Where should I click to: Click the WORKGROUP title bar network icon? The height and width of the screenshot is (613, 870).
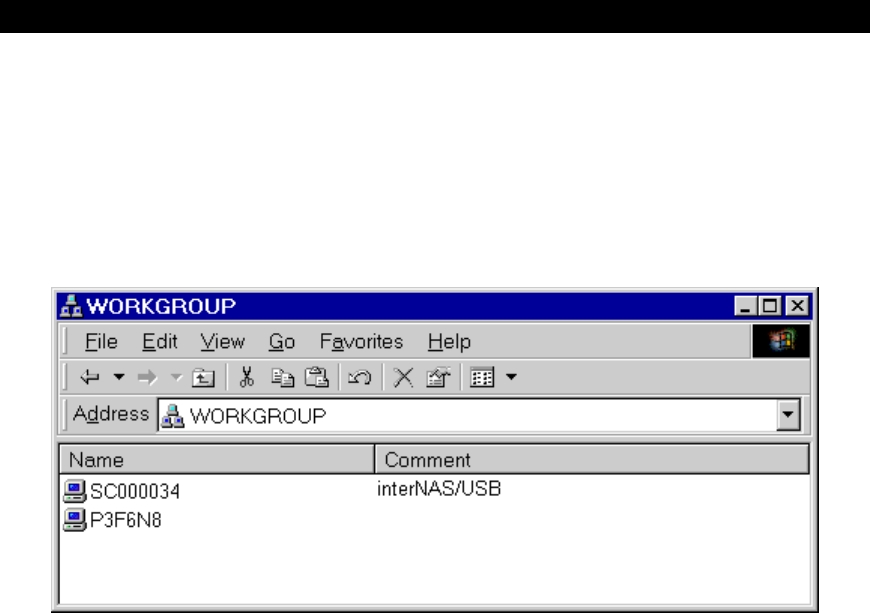(x=71, y=306)
